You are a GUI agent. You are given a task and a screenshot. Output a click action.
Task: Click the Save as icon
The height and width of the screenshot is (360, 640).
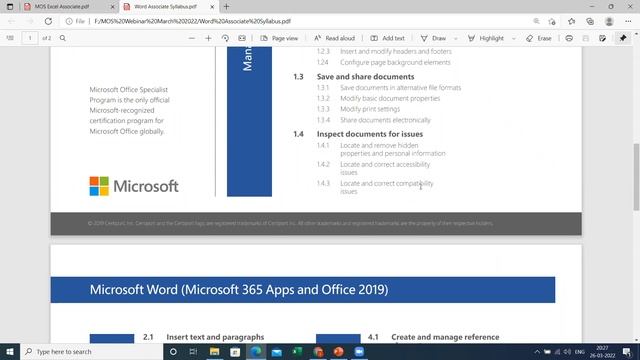click(x=602, y=38)
